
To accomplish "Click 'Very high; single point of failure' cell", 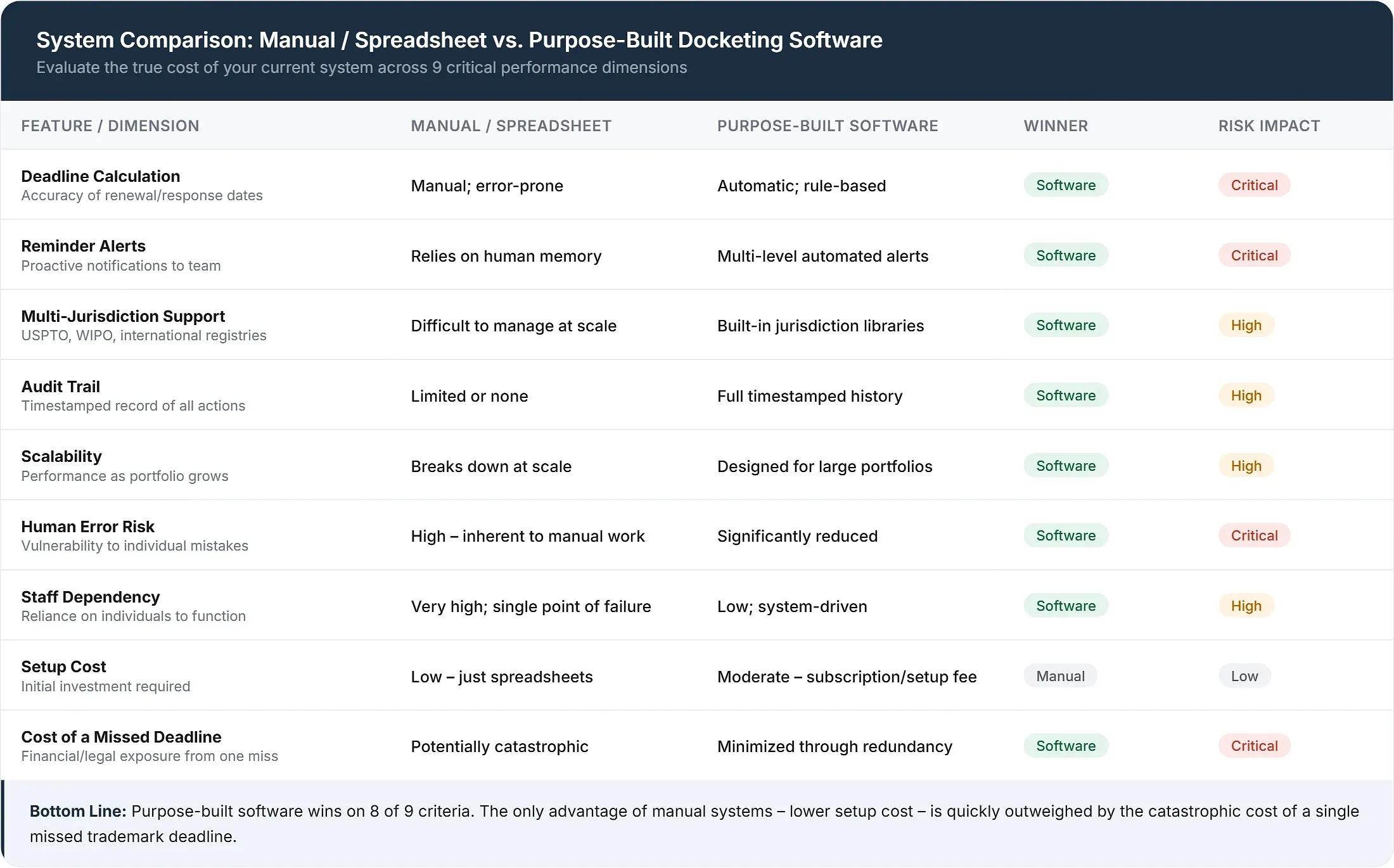I will pyautogui.click(x=531, y=606).
